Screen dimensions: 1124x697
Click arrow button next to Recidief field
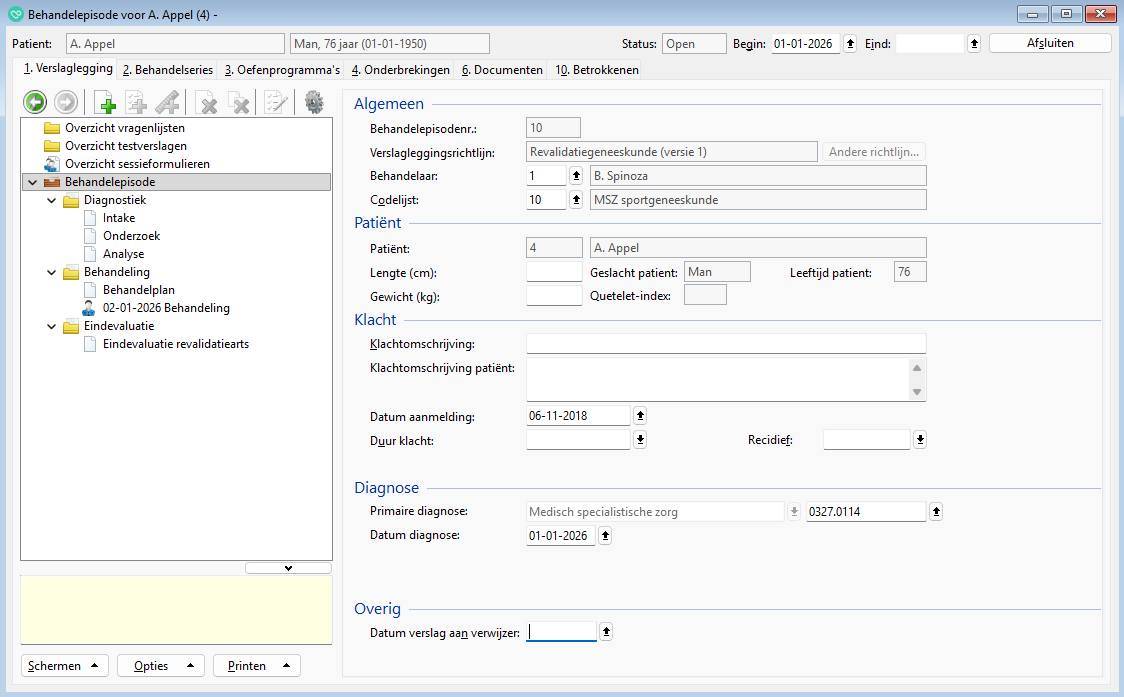(920, 440)
